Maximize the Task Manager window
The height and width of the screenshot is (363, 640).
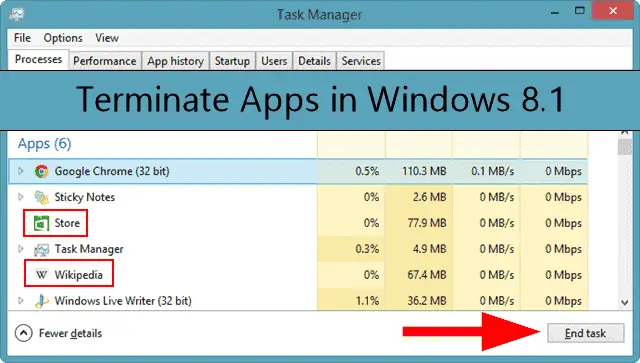tap(580, 11)
